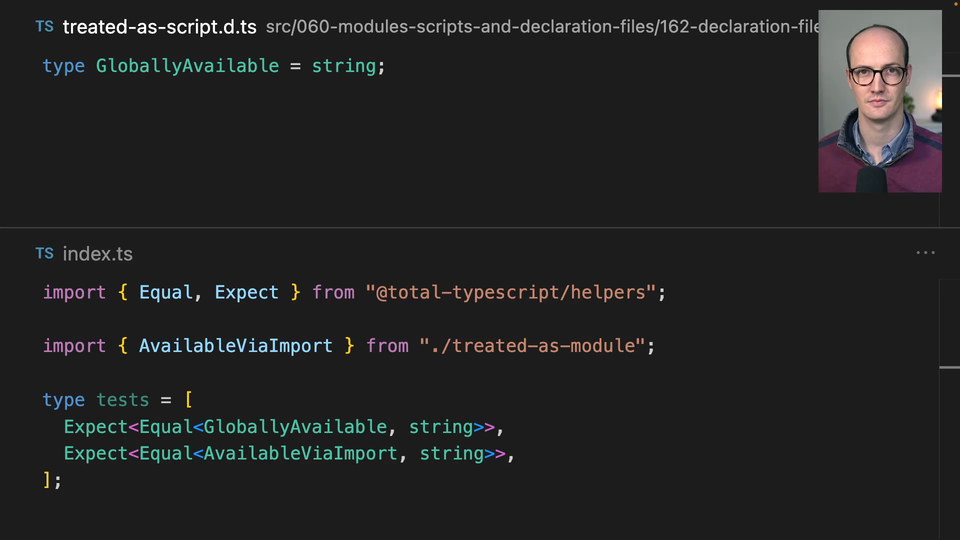Click the Equal identifier in the first import
Image resolution: width=960 pixels, height=540 pixels.
pyautogui.click(x=165, y=292)
